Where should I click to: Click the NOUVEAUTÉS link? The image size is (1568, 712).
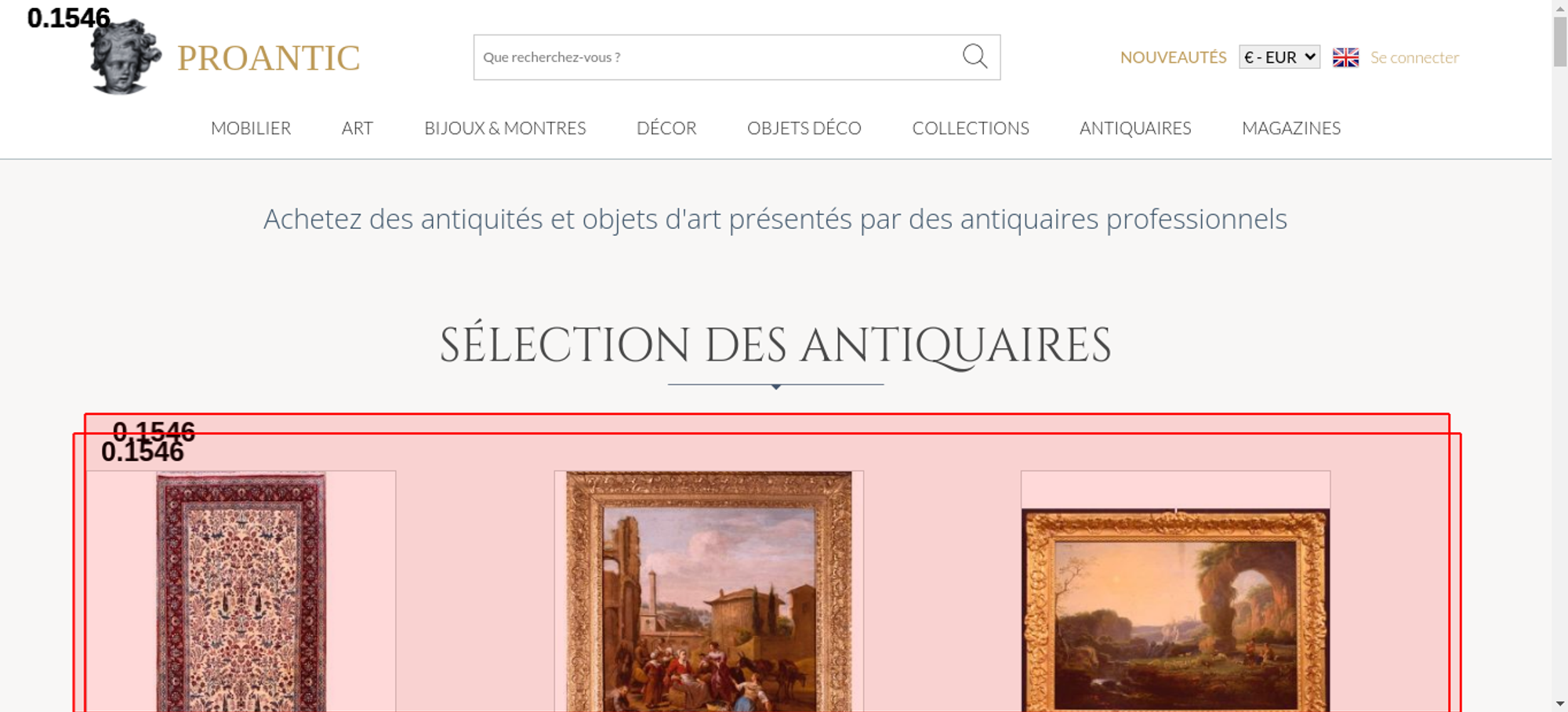(1173, 57)
